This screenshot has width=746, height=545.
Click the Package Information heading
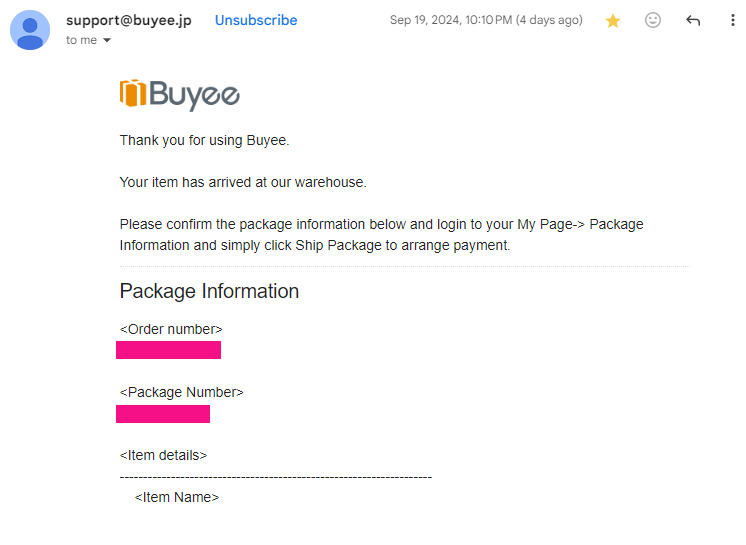click(209, 291)
